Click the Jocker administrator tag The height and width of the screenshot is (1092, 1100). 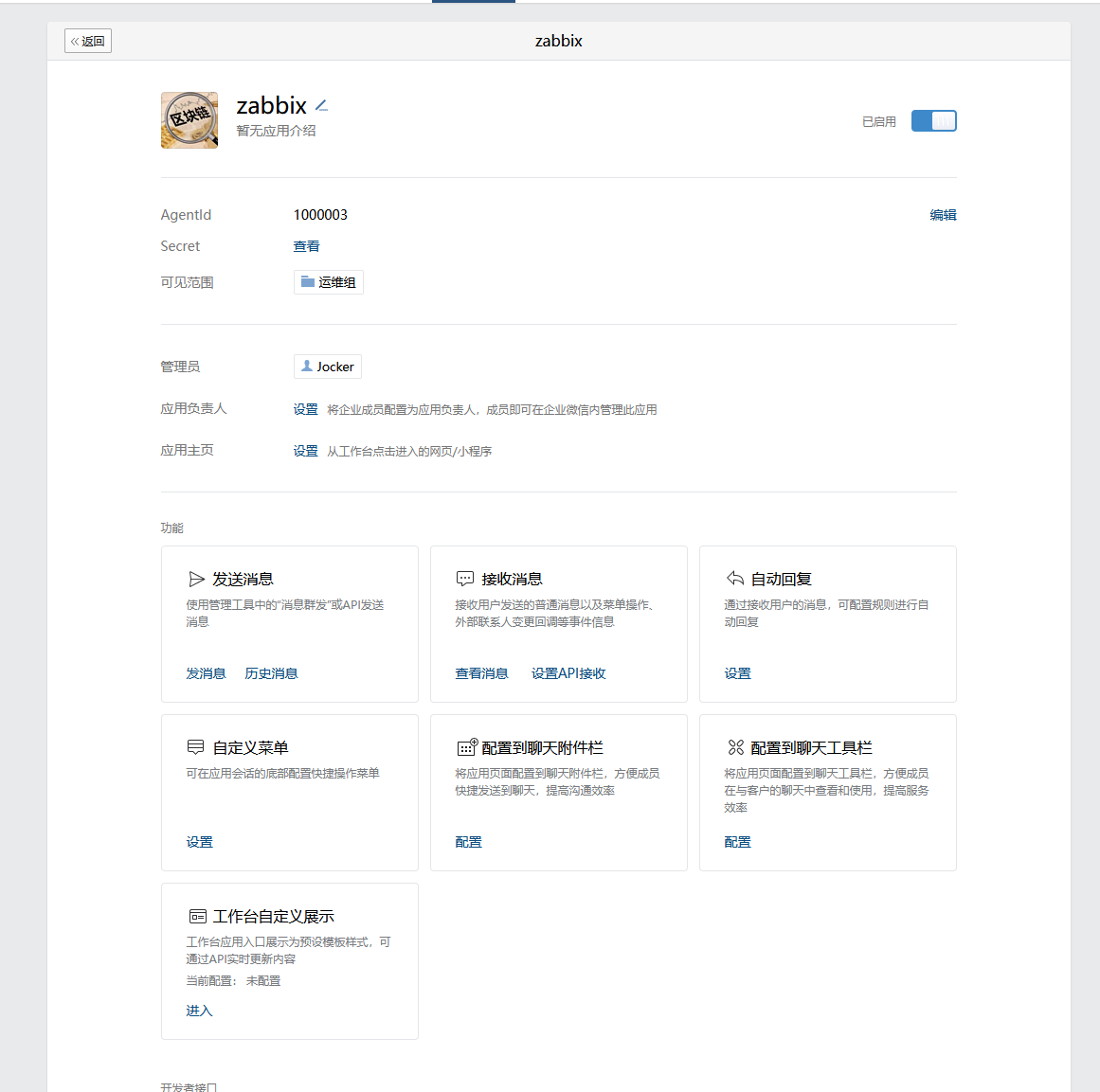328,367
